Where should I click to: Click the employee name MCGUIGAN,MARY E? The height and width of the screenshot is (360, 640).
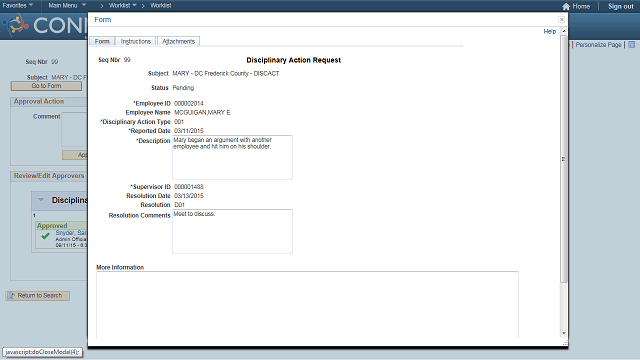(x=202, y=113)
